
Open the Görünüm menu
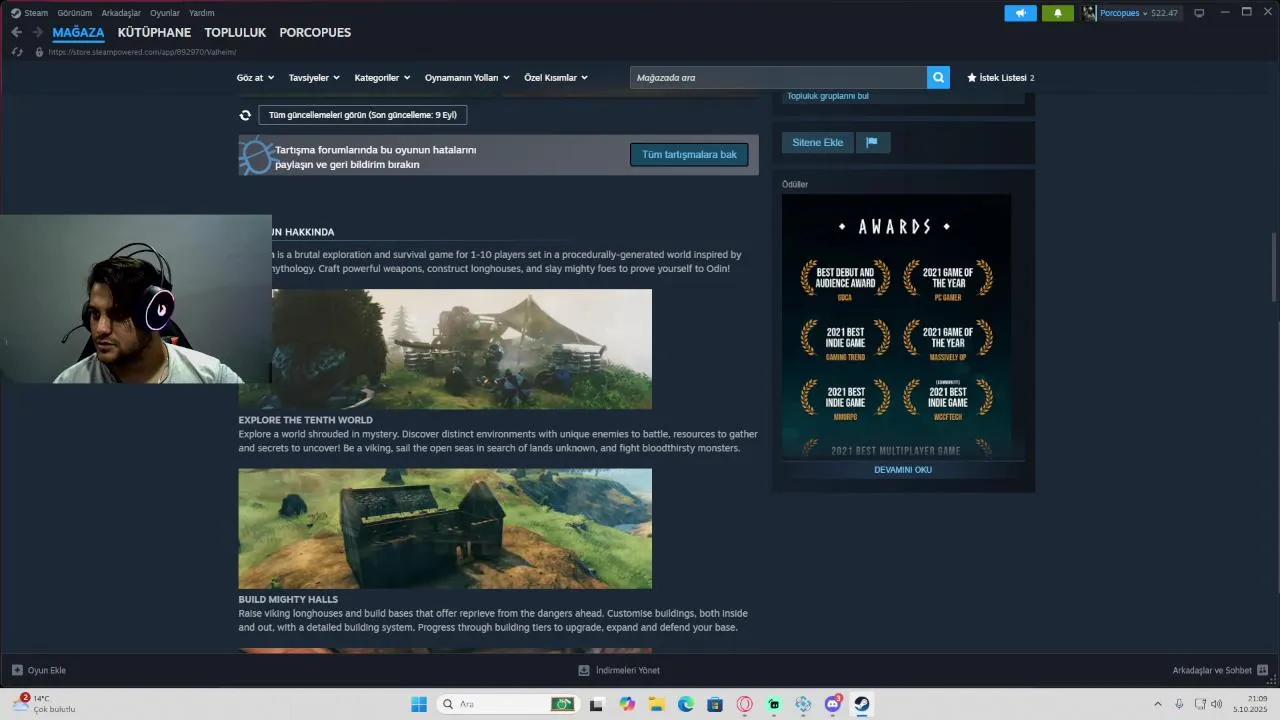pyautogui.click(x=74, y=13)
